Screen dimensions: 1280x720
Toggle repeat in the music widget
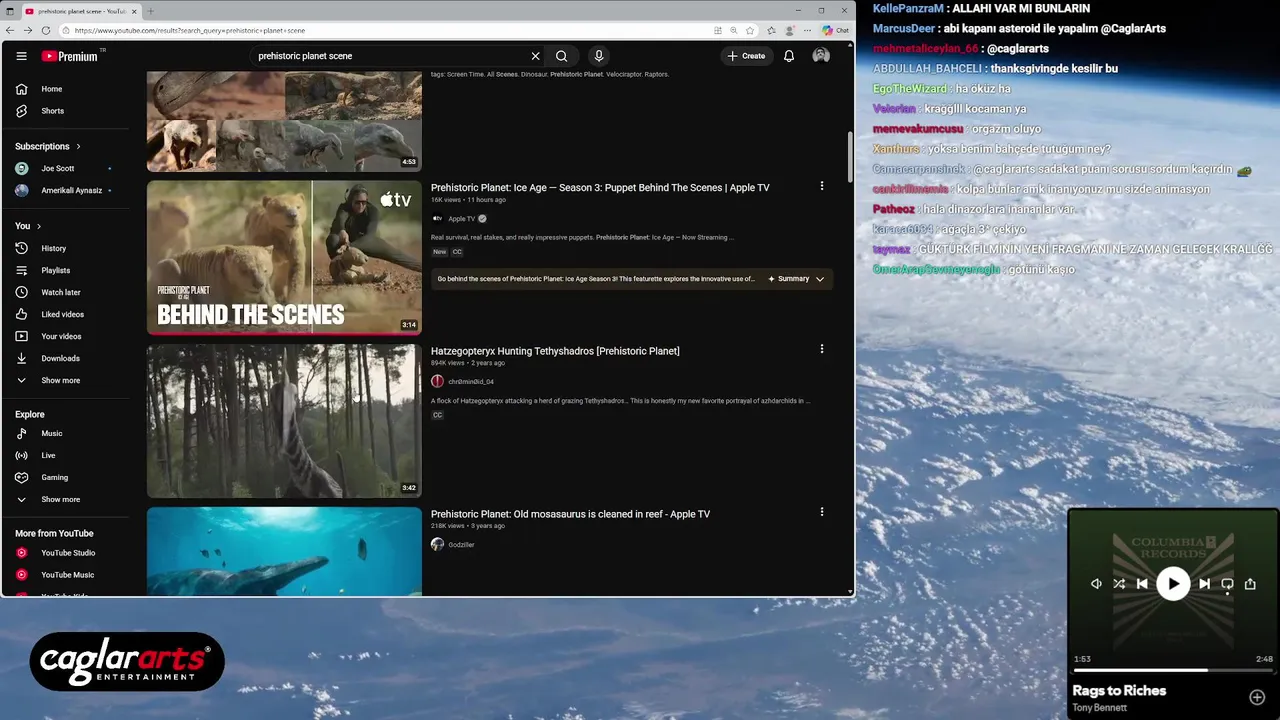pyautogui.click(x=1227, y=584)
